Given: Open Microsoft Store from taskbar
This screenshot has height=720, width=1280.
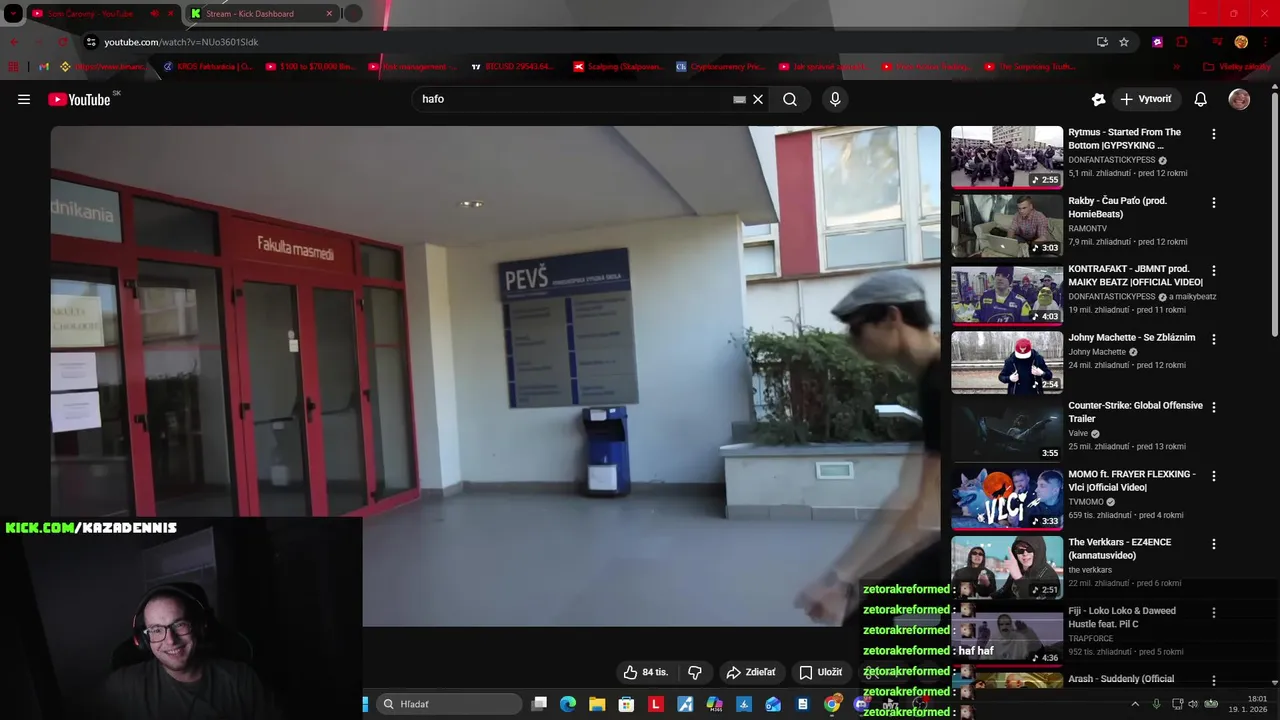Looking at the screenshot, I should click(x=626, y=704).
